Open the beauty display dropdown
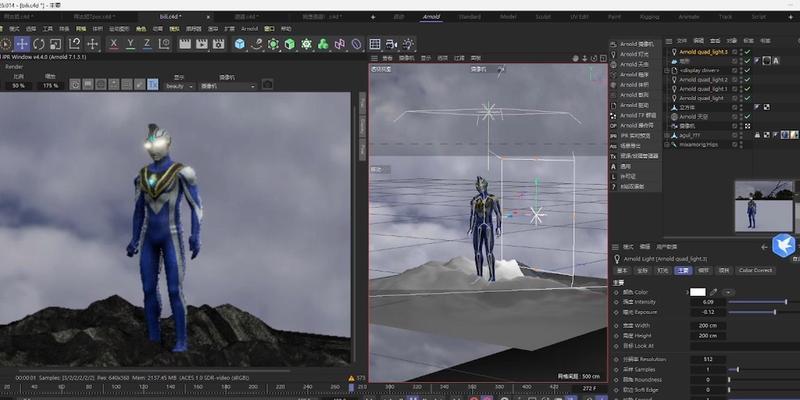The image size is (800, 400). point(180,86)
